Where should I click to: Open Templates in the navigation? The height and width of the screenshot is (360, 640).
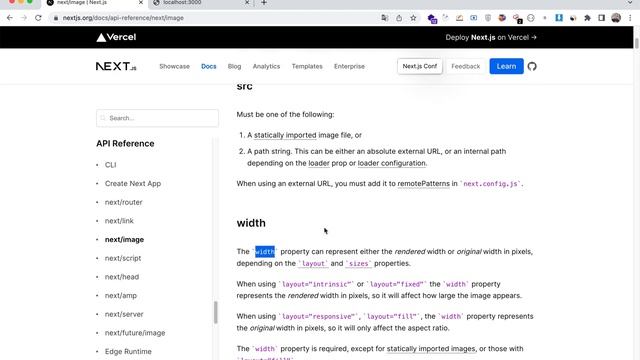tap(307, 66)
